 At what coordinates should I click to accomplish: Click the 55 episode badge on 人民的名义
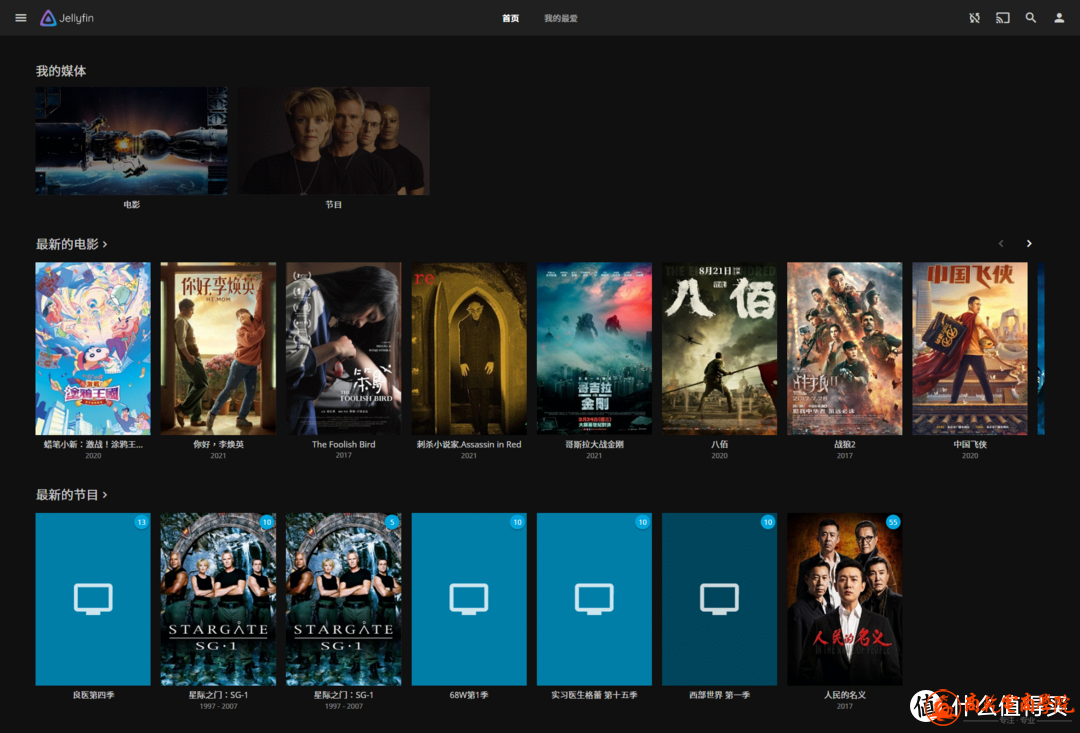(x=893, y=522)
